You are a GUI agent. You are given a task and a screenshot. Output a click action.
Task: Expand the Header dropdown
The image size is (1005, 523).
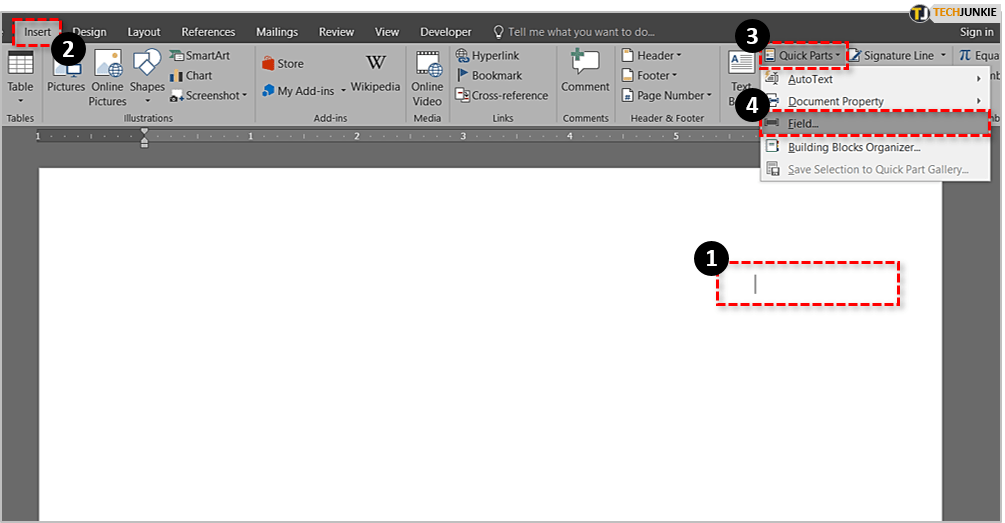[x=651, y=55]
